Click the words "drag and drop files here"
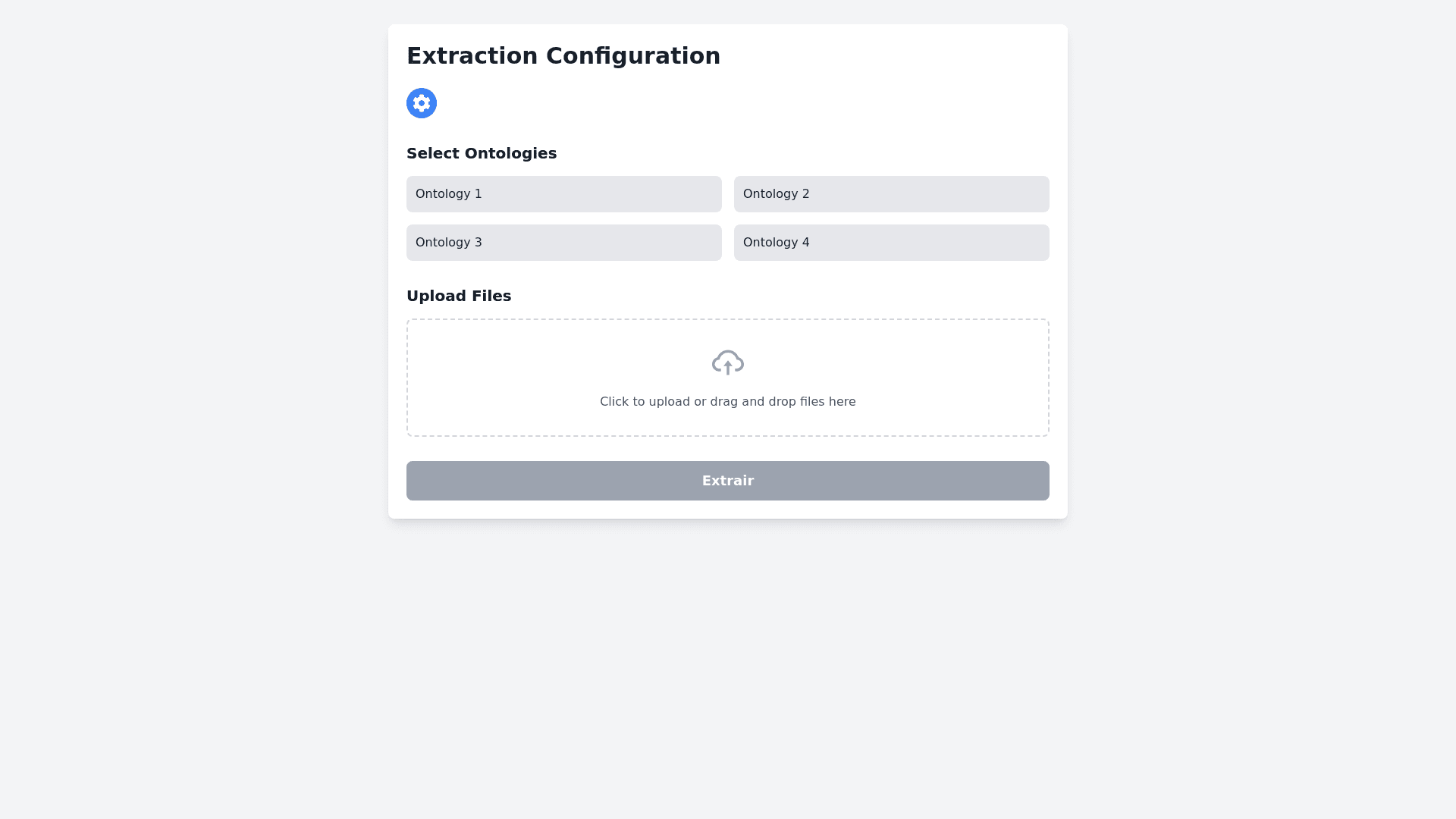Image resolution: width=1456 pixels, height=819 pixels. 783,402
